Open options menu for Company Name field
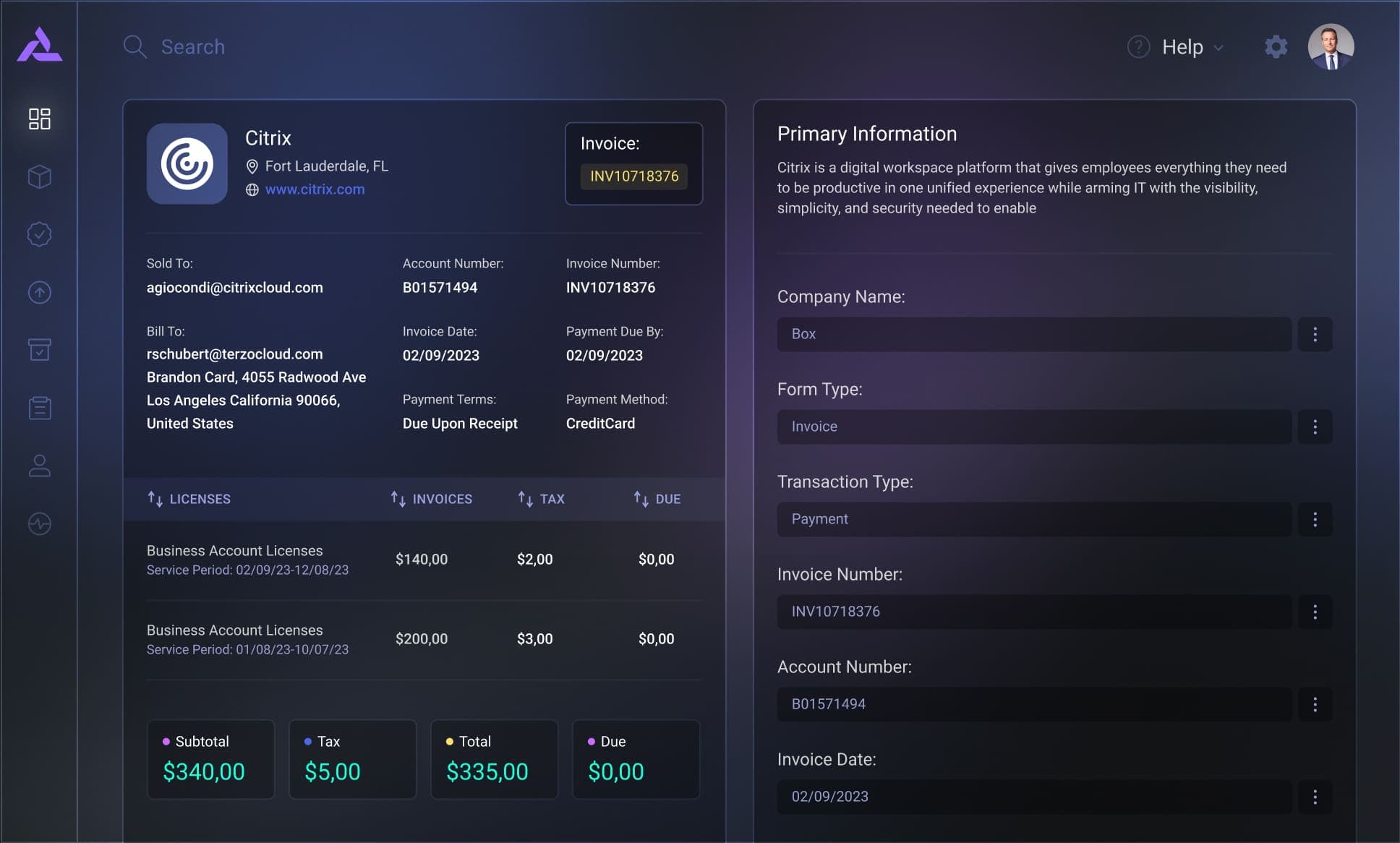This screenshot has width=1400, height=843. click(x=1315, y=334)
